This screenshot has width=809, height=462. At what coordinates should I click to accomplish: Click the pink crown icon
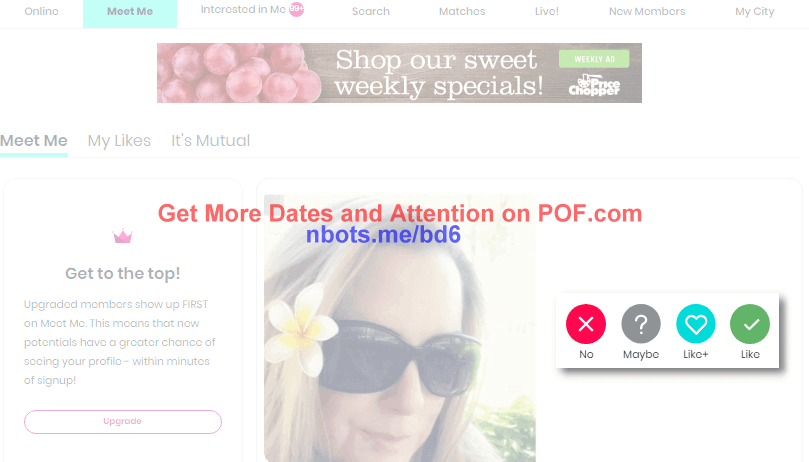[123, 236]
